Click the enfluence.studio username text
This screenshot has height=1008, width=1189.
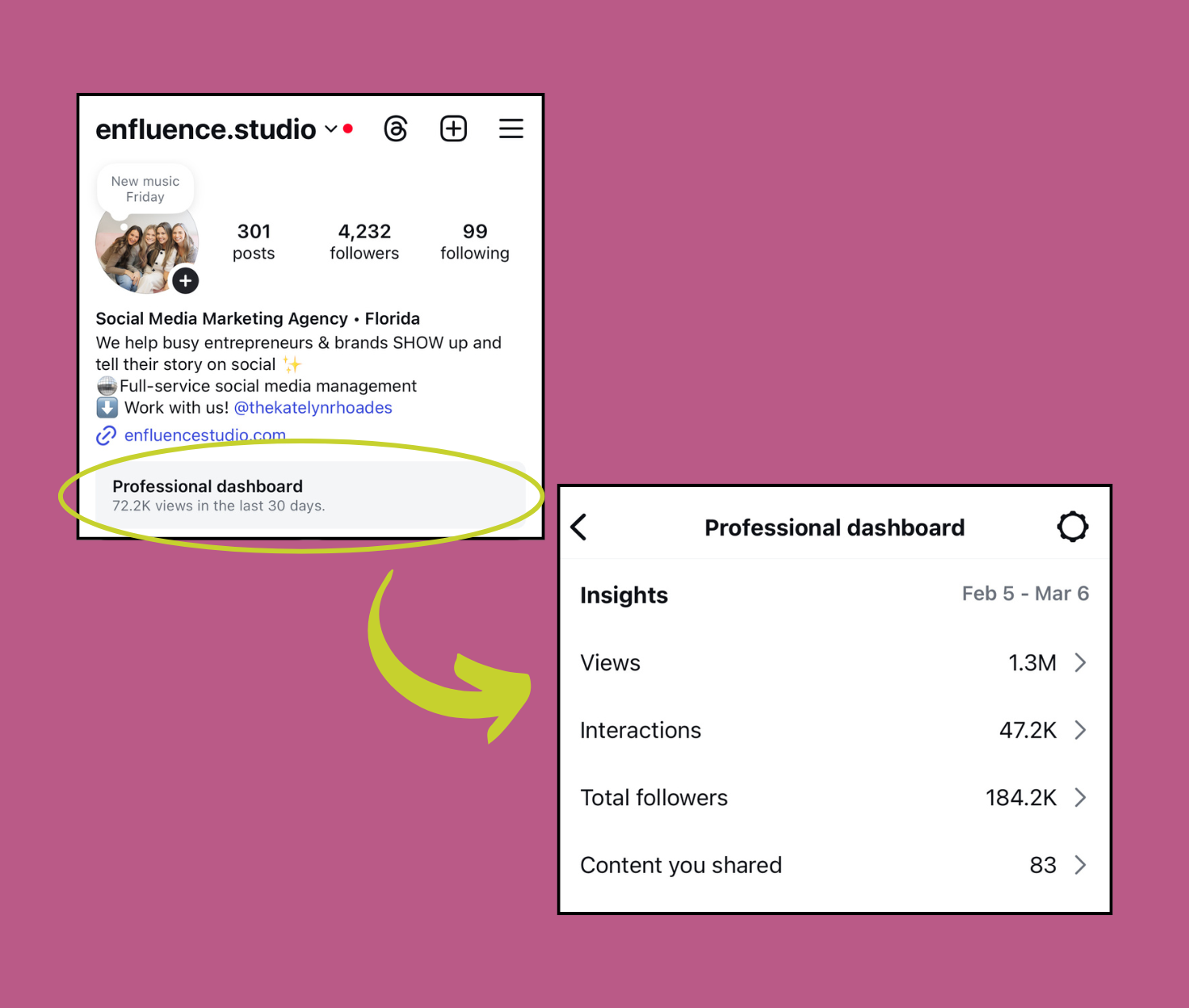(206, 129)
